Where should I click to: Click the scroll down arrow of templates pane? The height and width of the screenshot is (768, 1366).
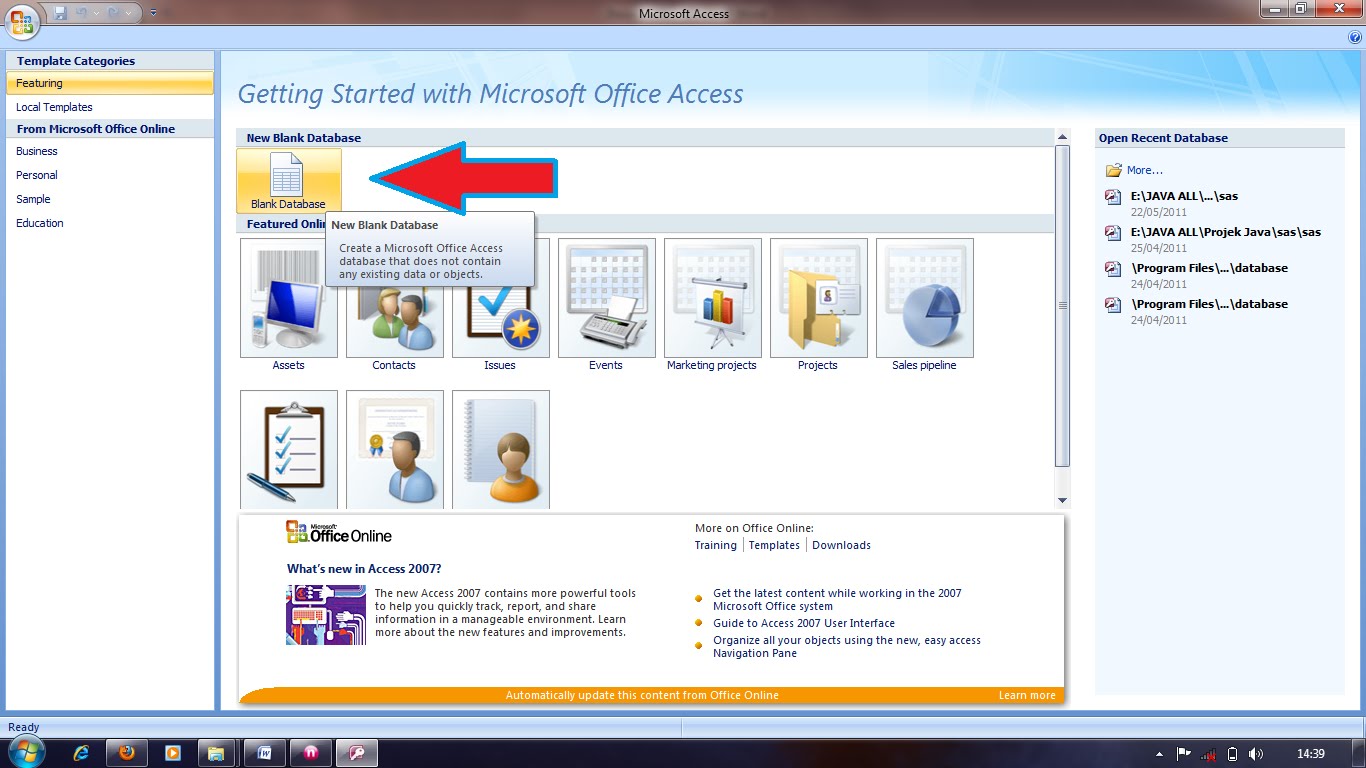[1063, 500]
